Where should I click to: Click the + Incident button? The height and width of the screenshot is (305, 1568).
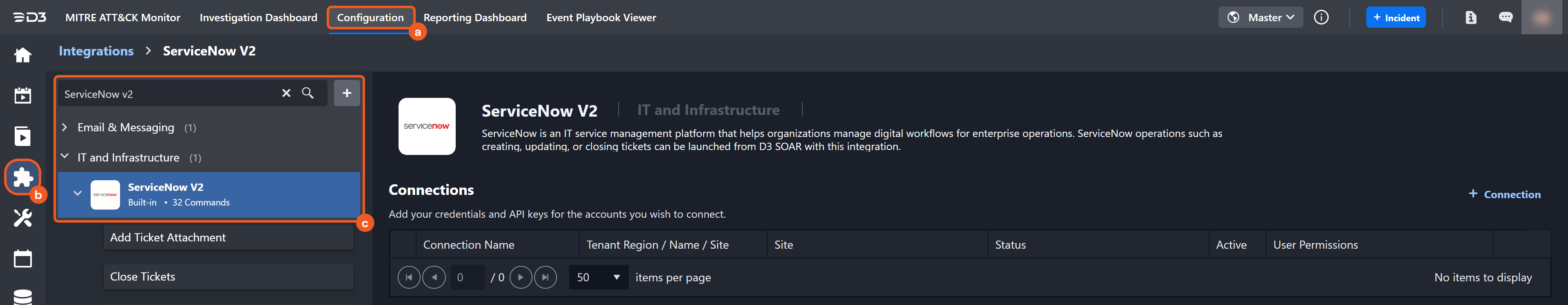(x=1396, y=18)
